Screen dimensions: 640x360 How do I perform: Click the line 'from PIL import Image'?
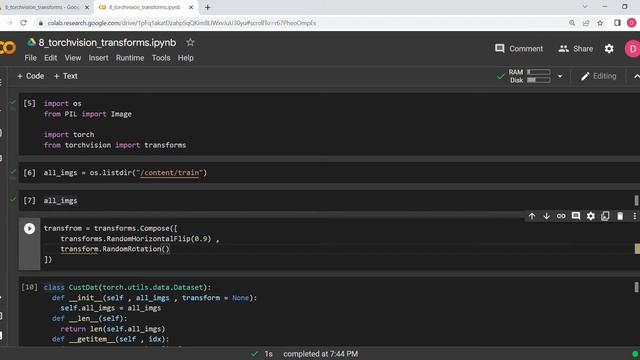point(88,114)
